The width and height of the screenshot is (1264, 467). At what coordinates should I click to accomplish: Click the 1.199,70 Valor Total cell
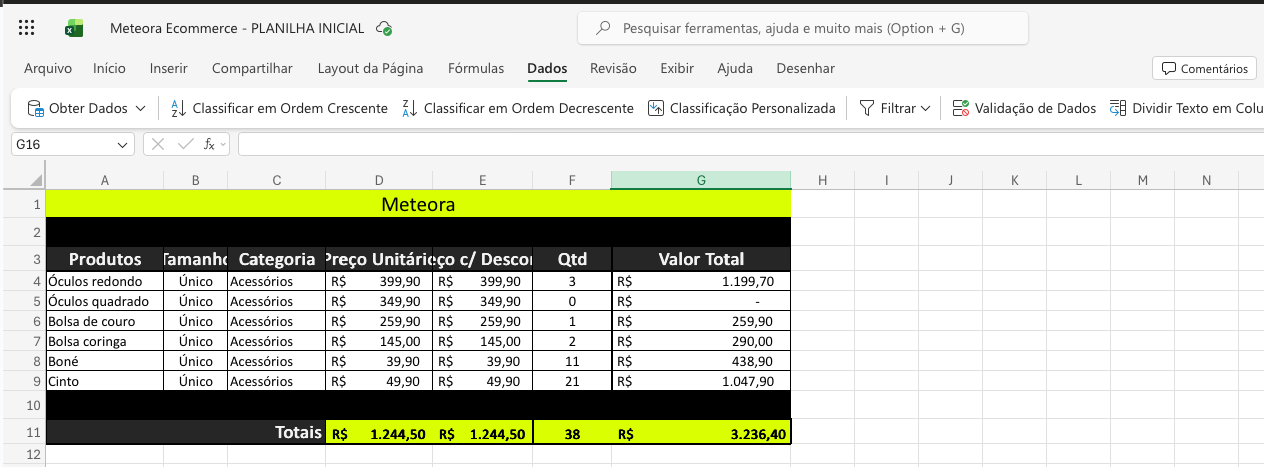(x=701, y=282)
